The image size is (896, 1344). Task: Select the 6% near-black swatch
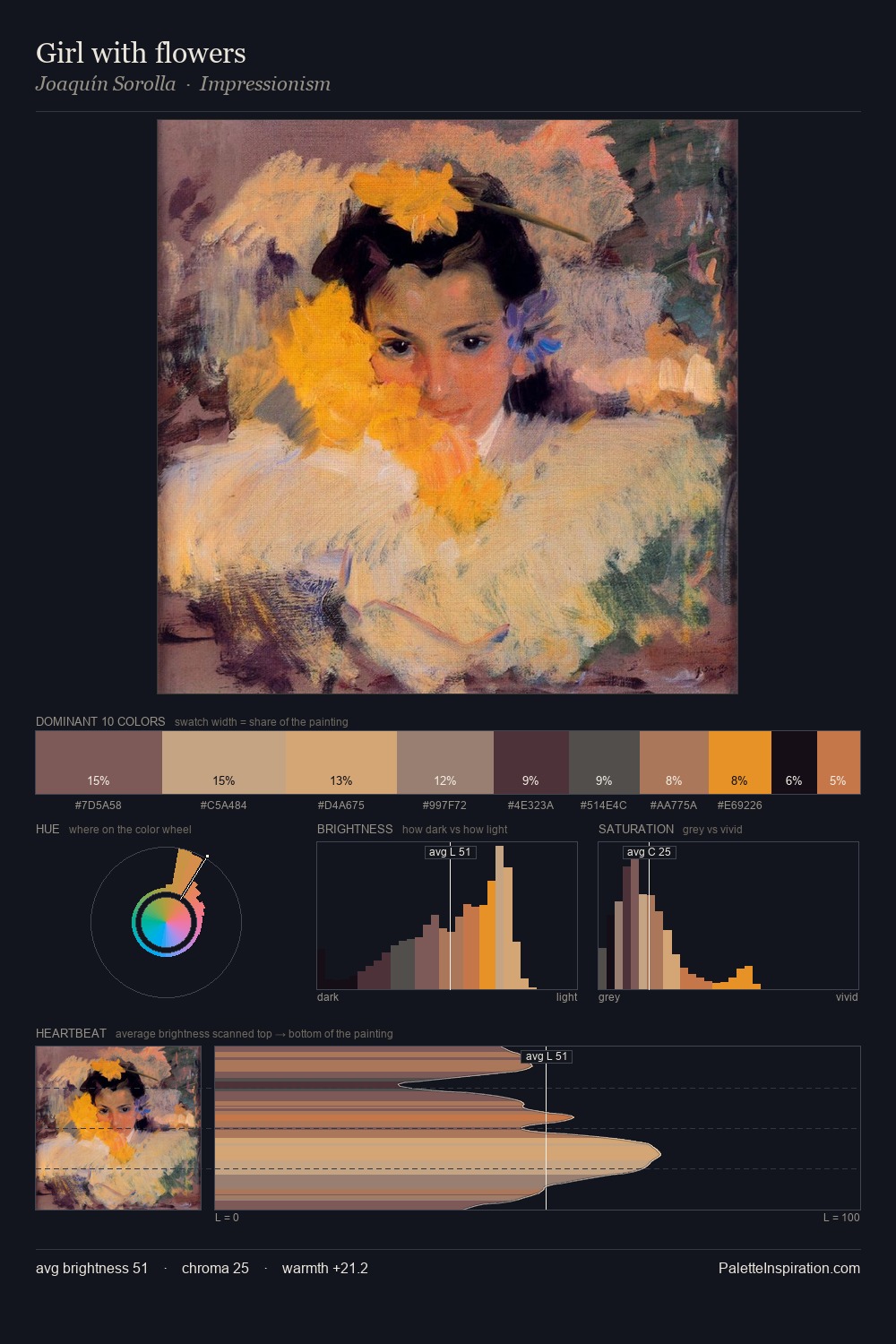pos(794,762)
